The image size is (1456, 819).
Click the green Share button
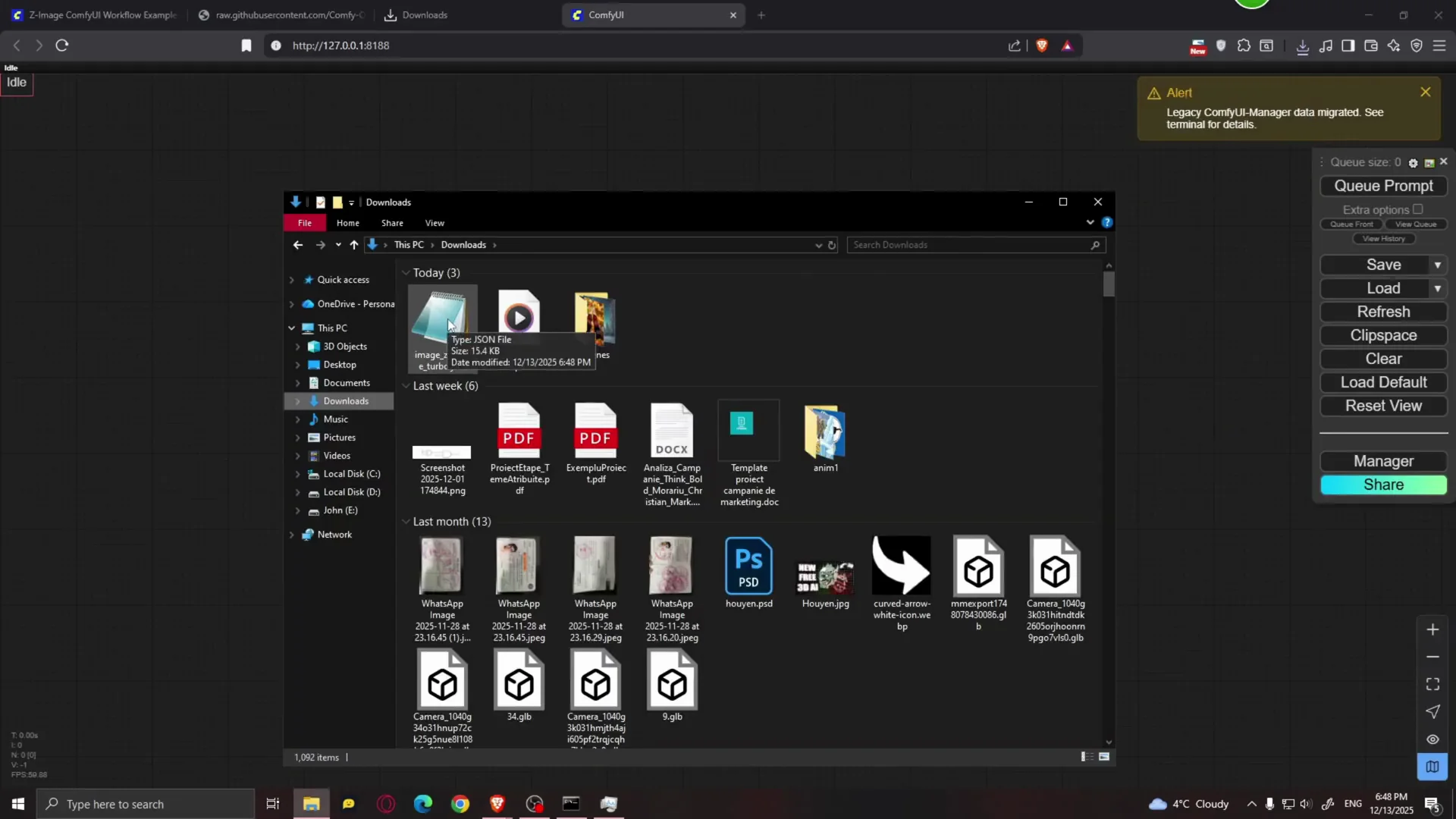pyautogui.click(x=1382, y=485)
